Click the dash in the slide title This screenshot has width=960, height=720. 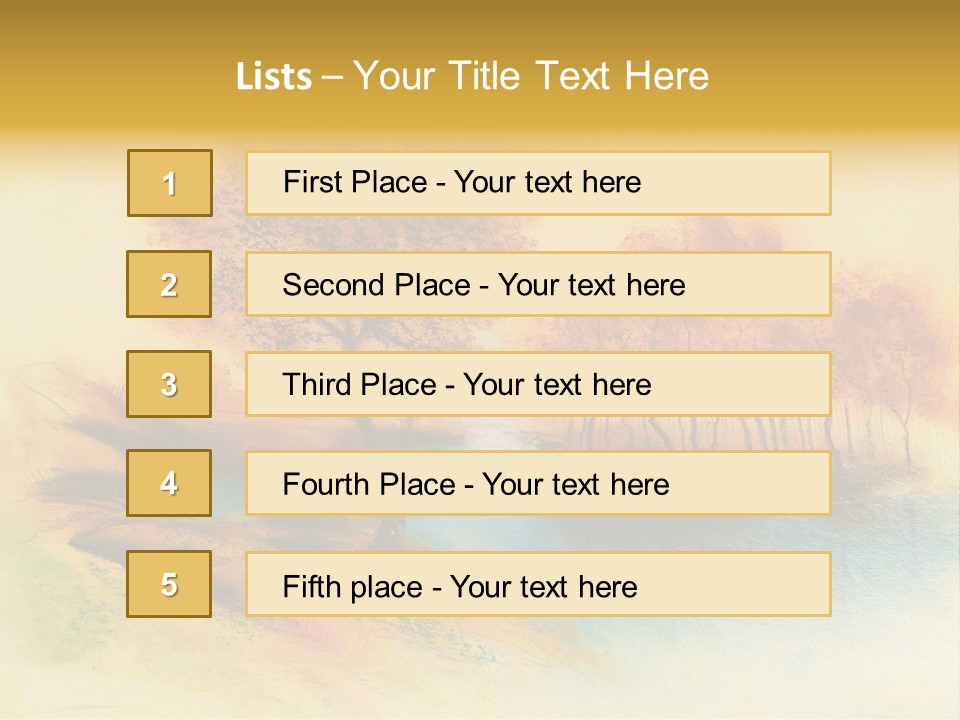[332, 76]
